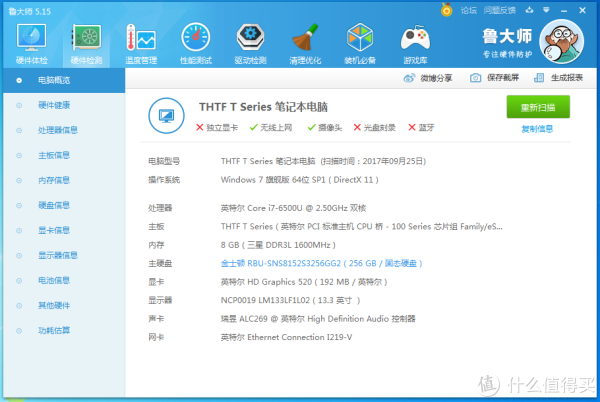Open the title bar dropdown menu arrow

546,10
